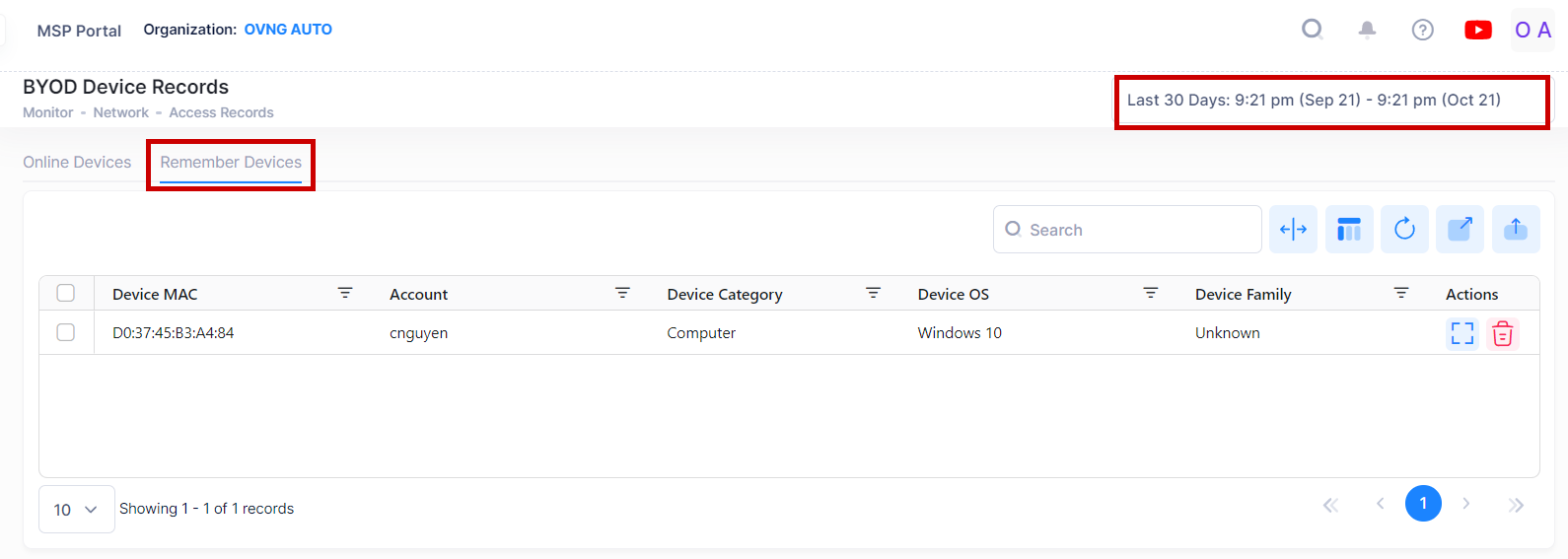Click the search magnifier icon in header
The image size is (1568, 559).
[x=1312, y=30]
